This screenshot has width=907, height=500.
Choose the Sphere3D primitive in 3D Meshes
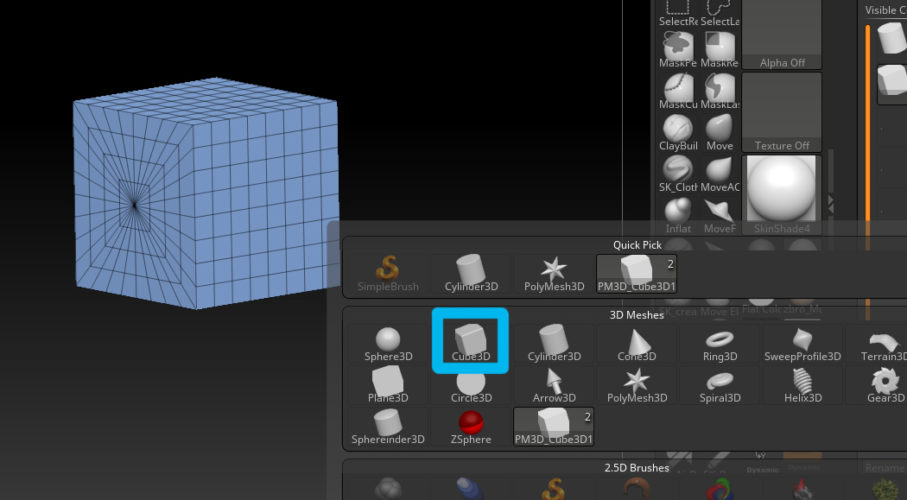coord(388,343)
